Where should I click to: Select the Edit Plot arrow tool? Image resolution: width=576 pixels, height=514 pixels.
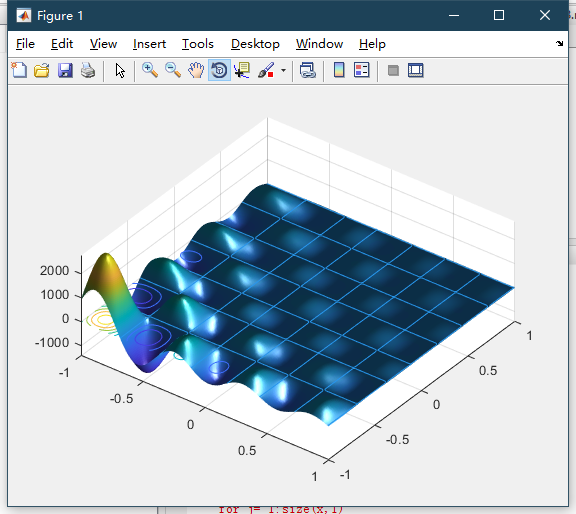120,70
